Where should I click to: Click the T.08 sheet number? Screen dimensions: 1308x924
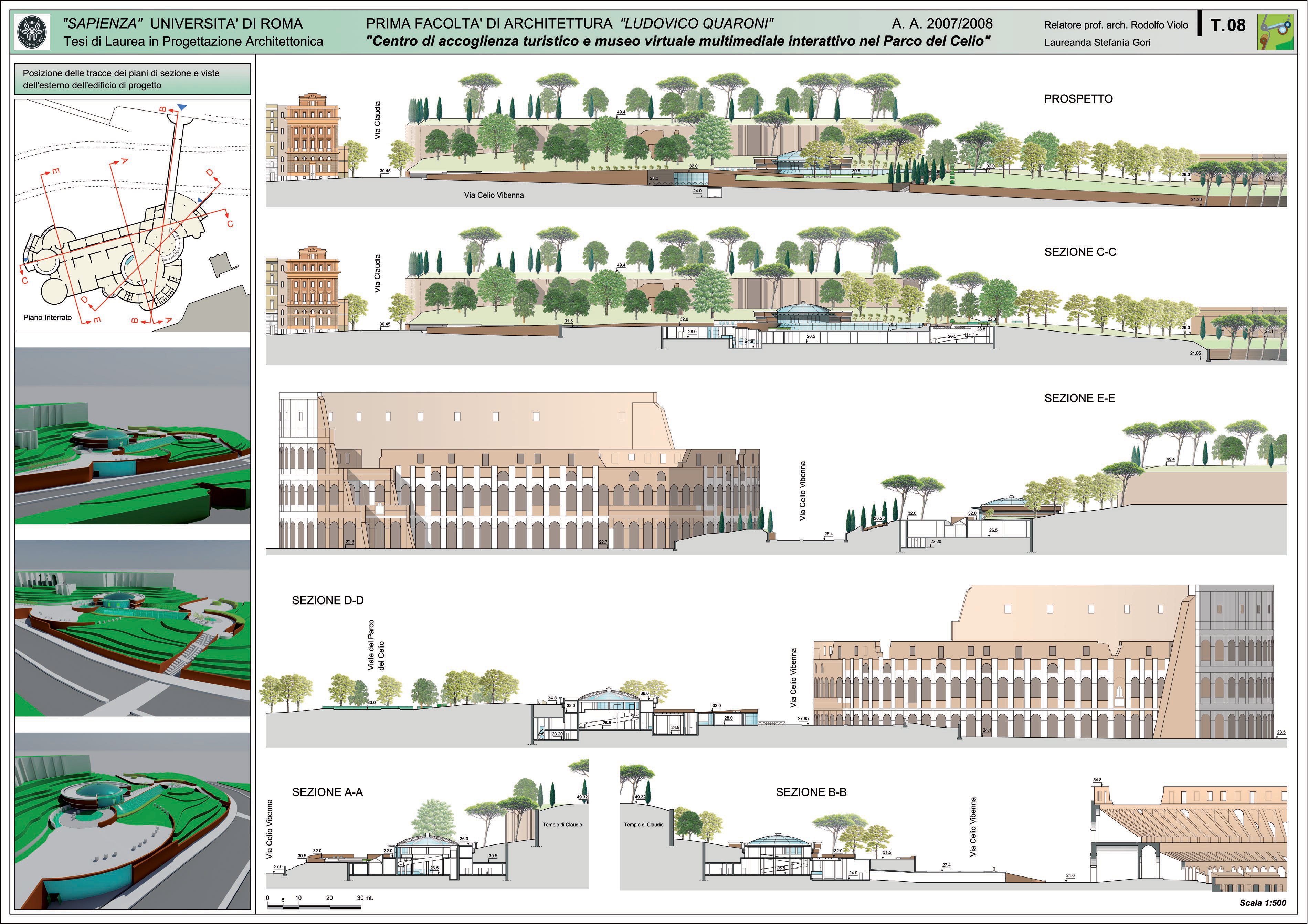tap(1228, 25)
